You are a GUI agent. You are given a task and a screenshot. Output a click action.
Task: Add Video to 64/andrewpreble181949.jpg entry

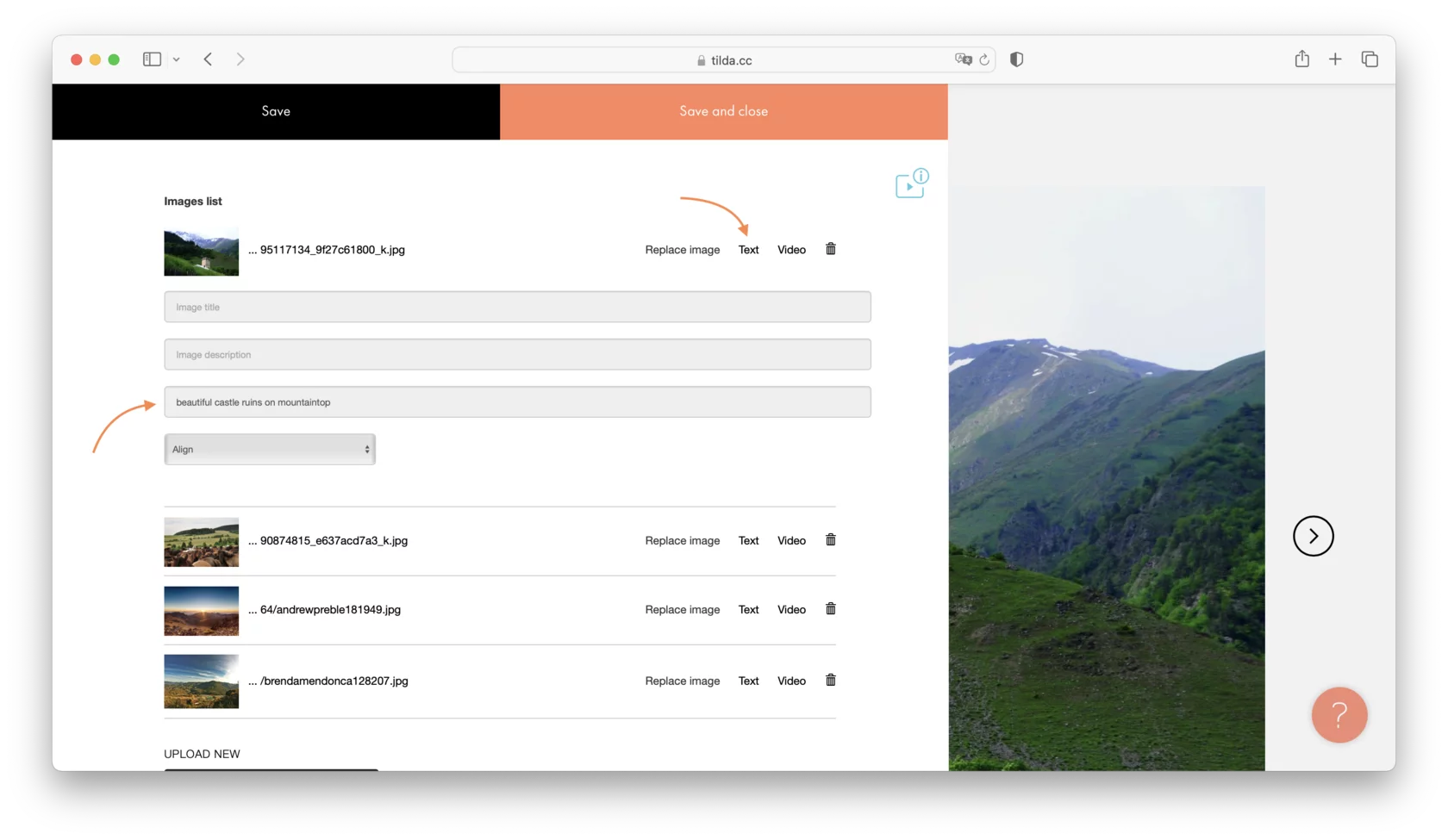point(790,609)
